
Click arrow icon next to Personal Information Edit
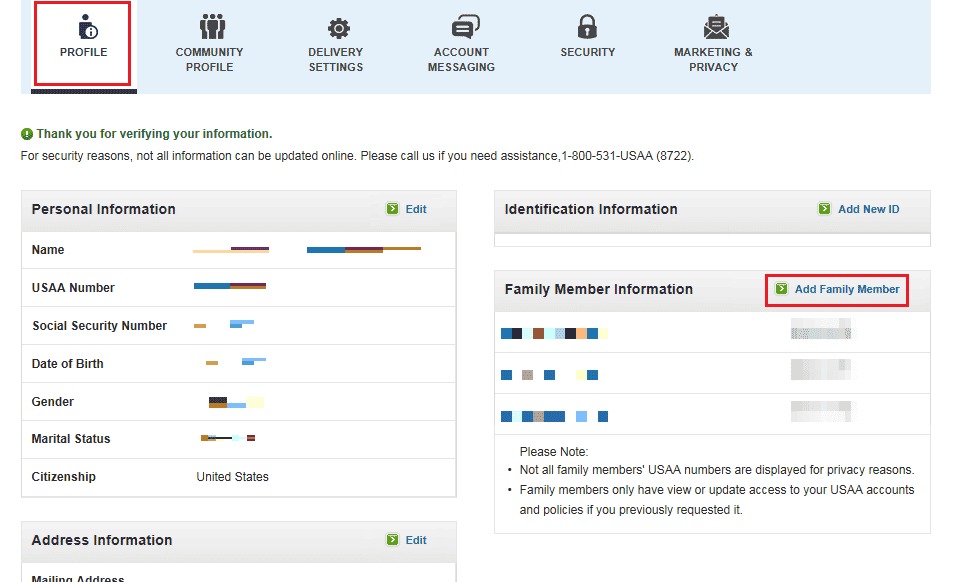pos(392,209)
